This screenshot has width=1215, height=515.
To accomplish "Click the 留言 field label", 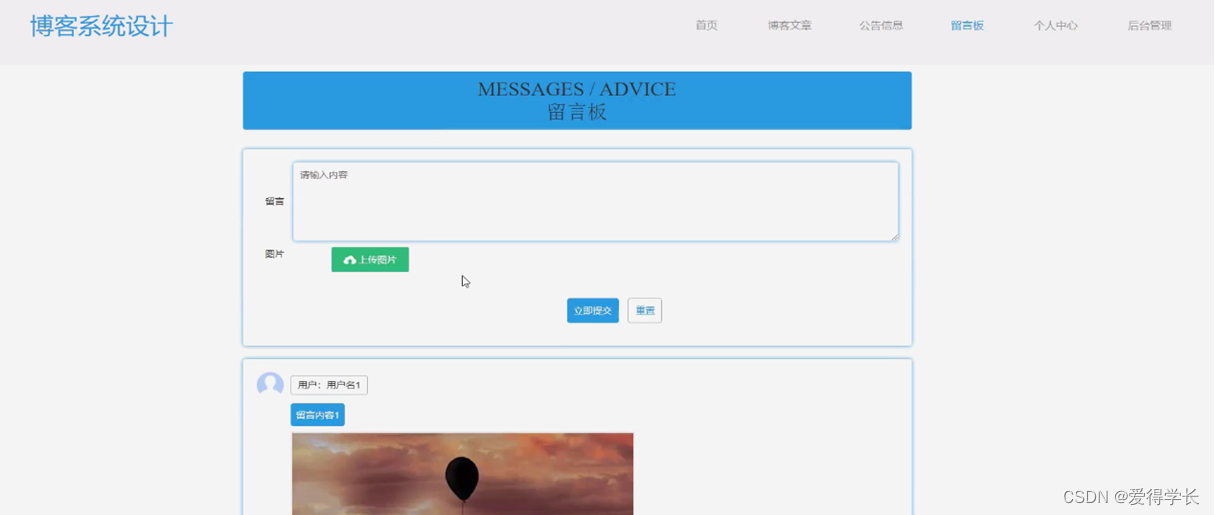I will point(274,202).
